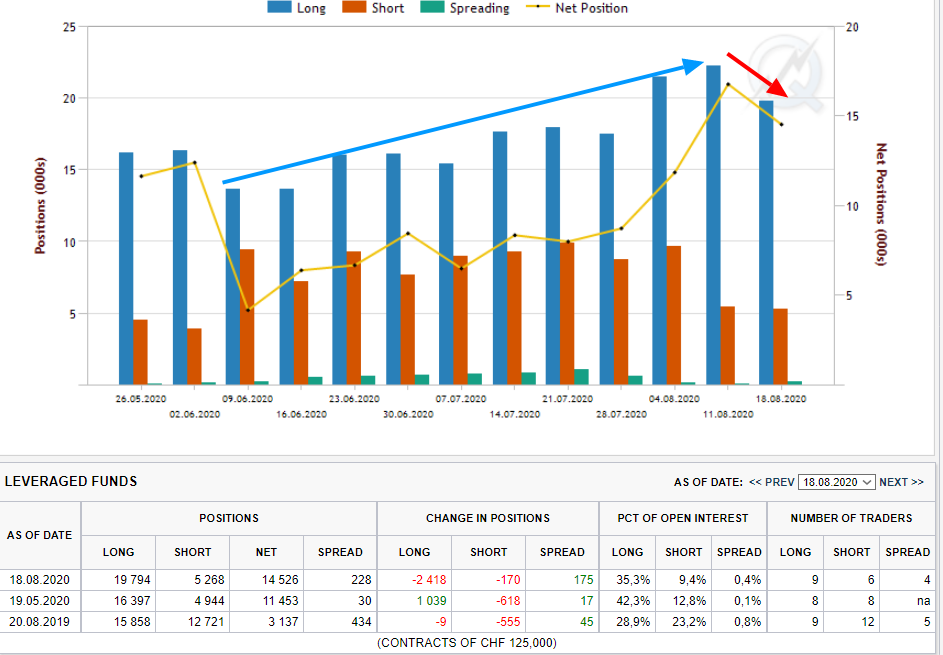Viewport: 943px width, 655px height.
Task: Click the NUMBER OF TRADERS header
Action: tap(851, 518)
